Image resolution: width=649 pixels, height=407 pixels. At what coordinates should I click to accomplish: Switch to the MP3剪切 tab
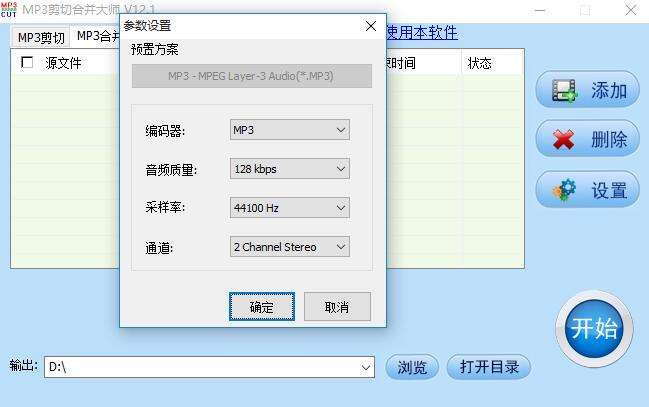tap(41, 38)
